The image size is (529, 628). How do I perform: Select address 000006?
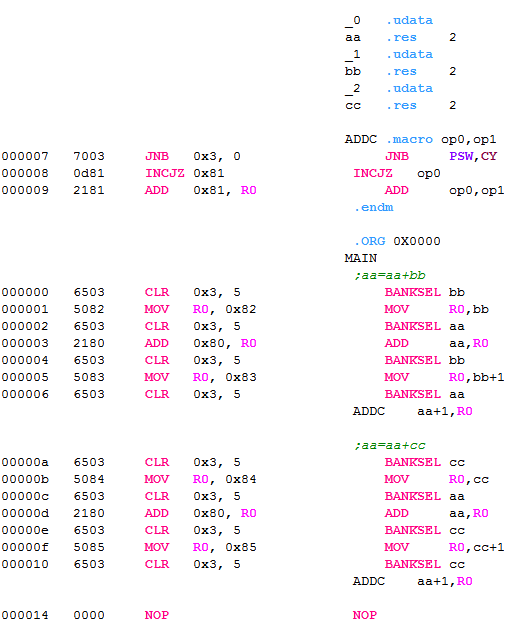tap(25, 395)
